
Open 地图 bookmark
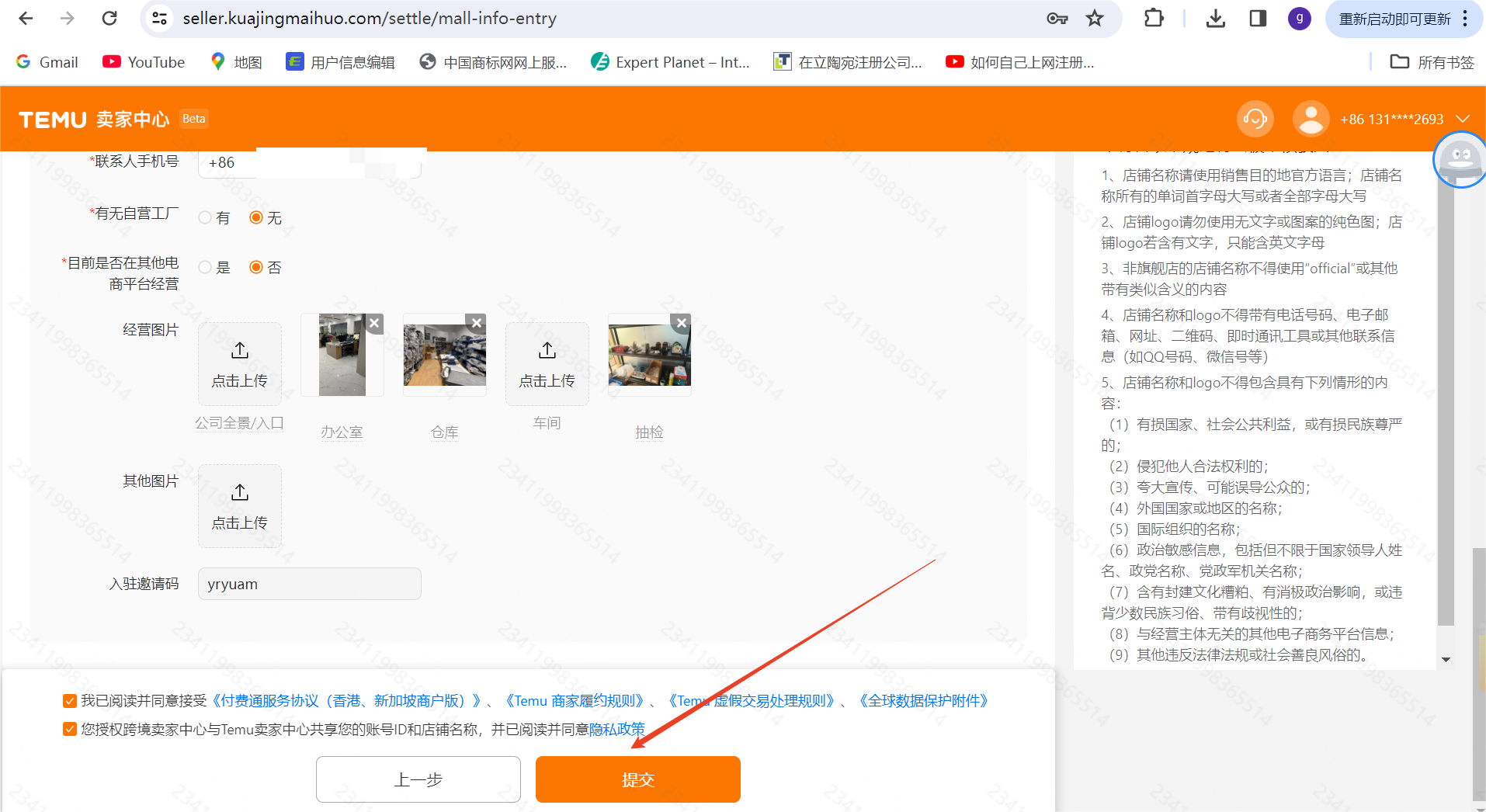tap(237, 62)
